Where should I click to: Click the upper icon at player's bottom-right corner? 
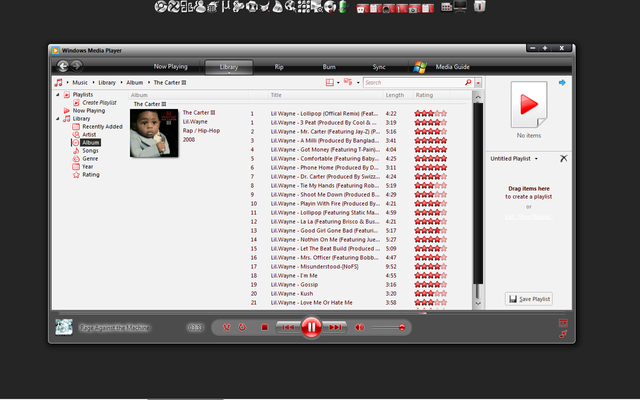(x=563, y=323)
